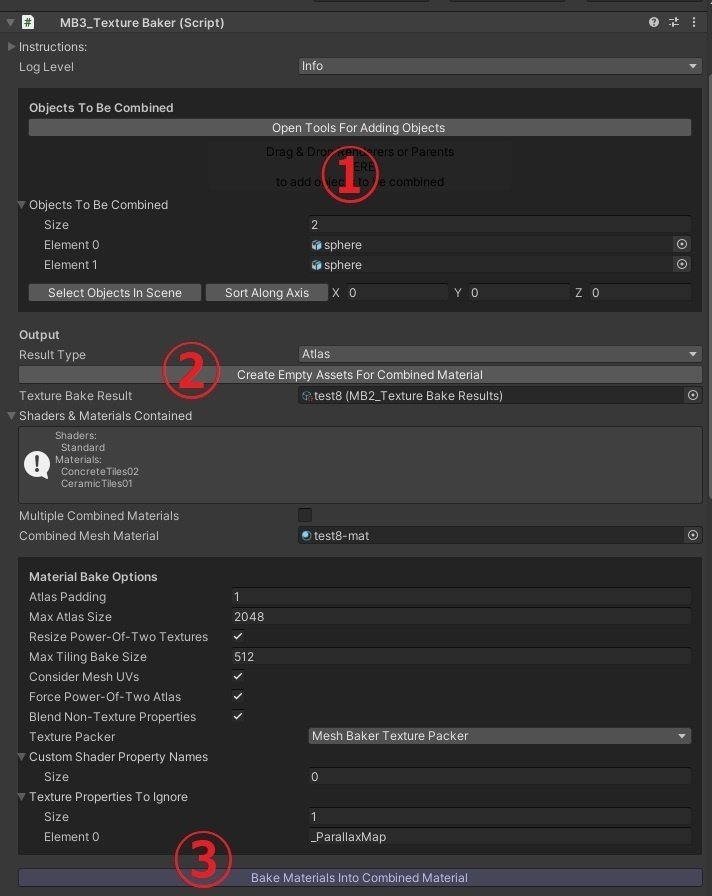Screen dimensions: 712x896
Task: Click the sort axis Z field
Action: [x=640, y=293]
